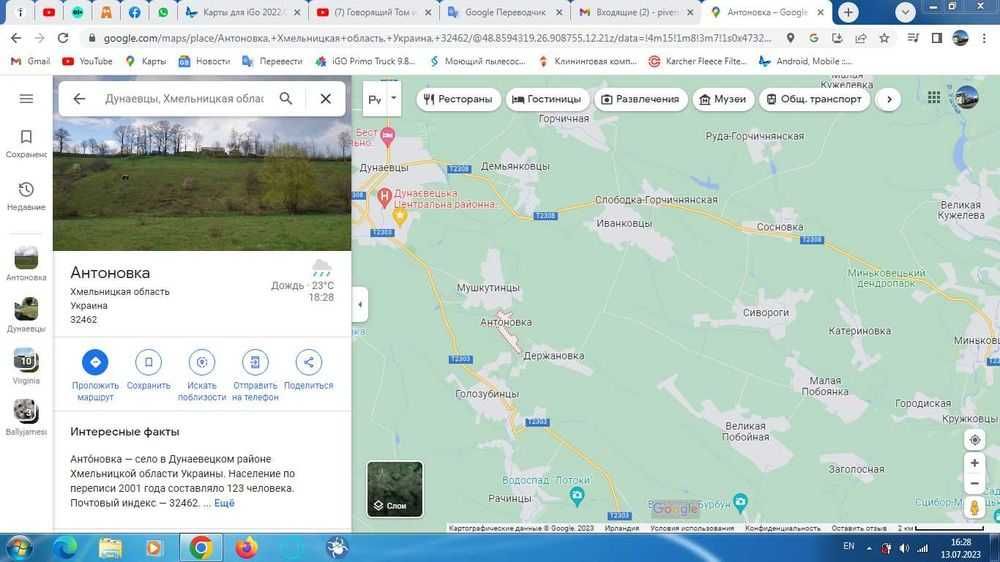Filter by Музеи chip
Screen dimensions: 1000x562
coord(723,99)
